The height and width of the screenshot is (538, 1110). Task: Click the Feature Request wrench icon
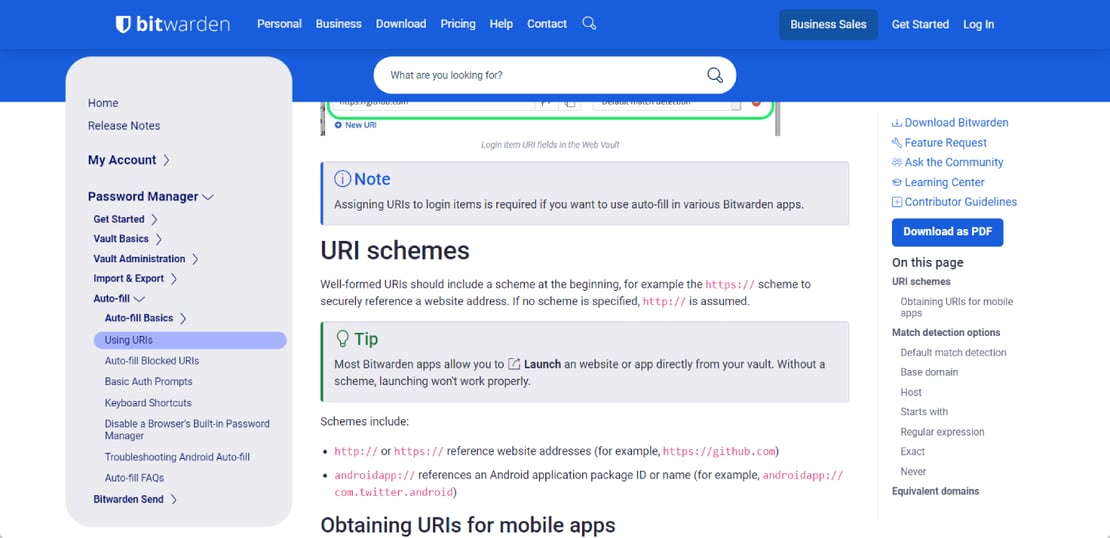pos(897,142)
